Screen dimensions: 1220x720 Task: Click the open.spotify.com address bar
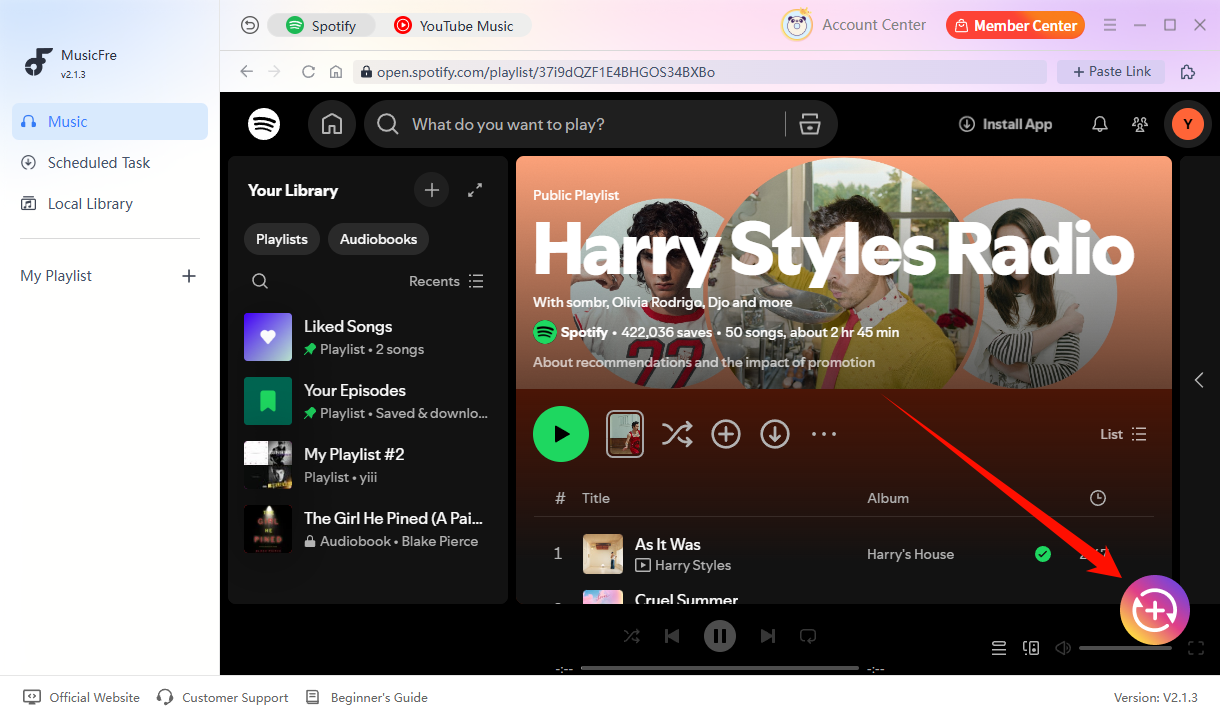(700, 72)
